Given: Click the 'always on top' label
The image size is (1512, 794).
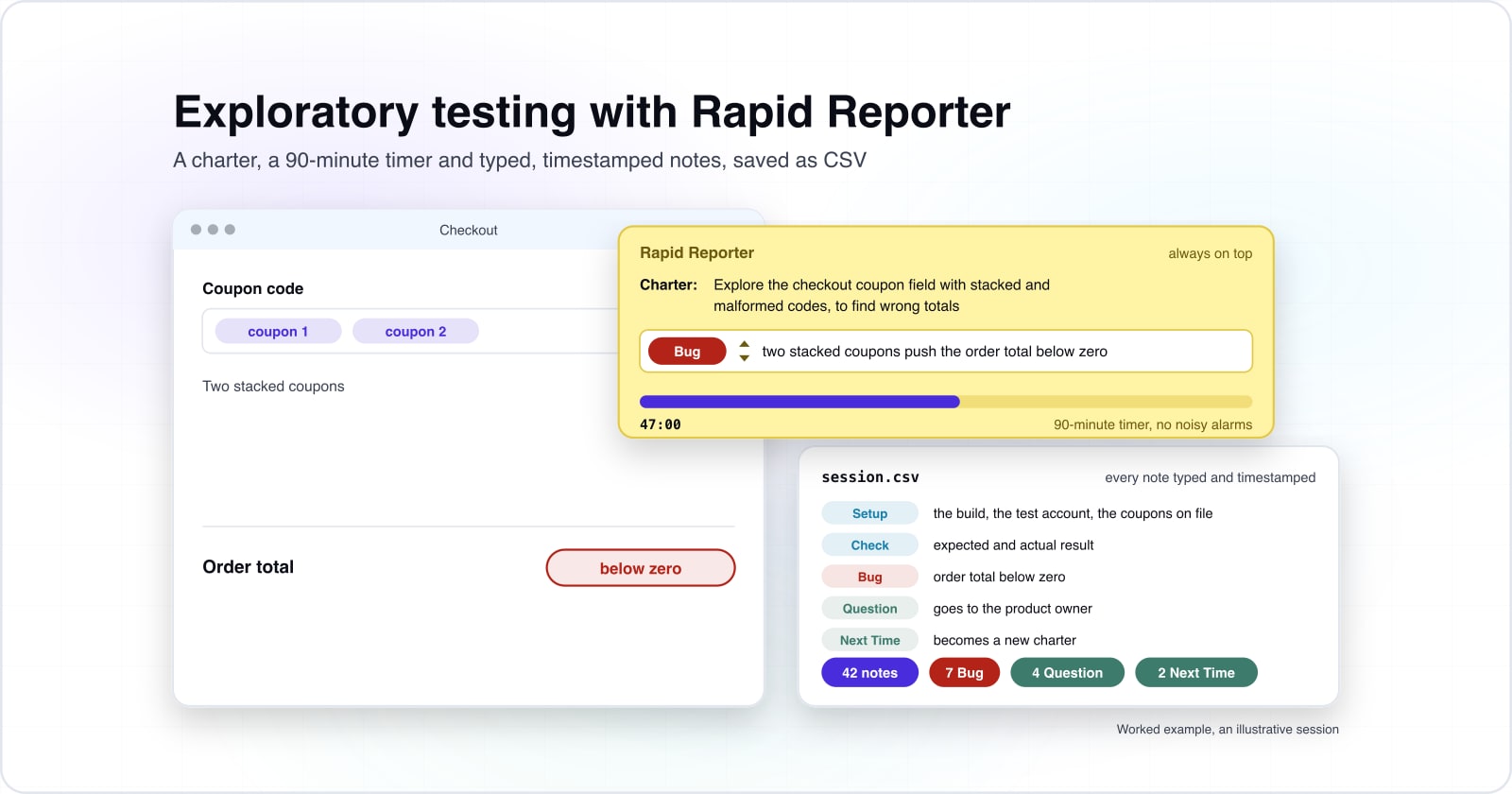Looking at the screenshot, I should [1210, 253].
